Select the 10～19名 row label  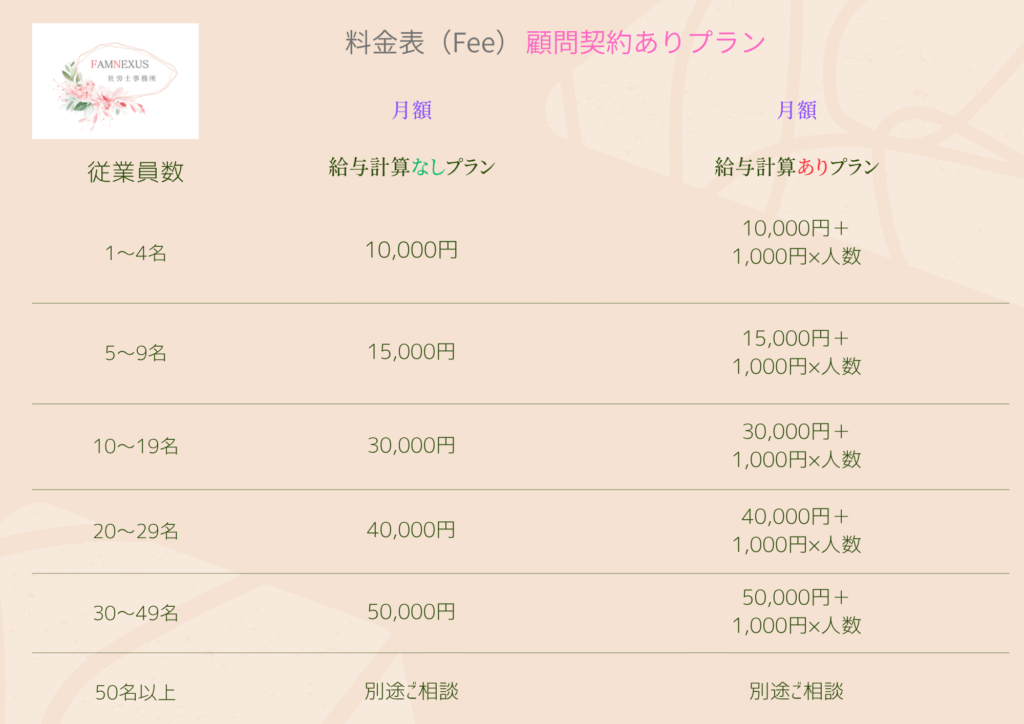pyautogui.click(x=136, y=447)
